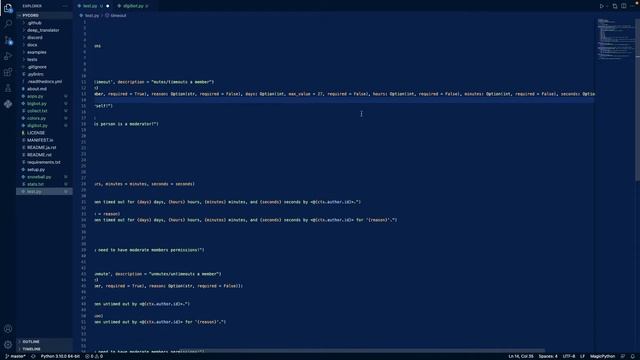Image resolution: width=640 pixels, height=360 pixels.
Task: Change the UTF-8 file encoding
Action: coord(569,356)
